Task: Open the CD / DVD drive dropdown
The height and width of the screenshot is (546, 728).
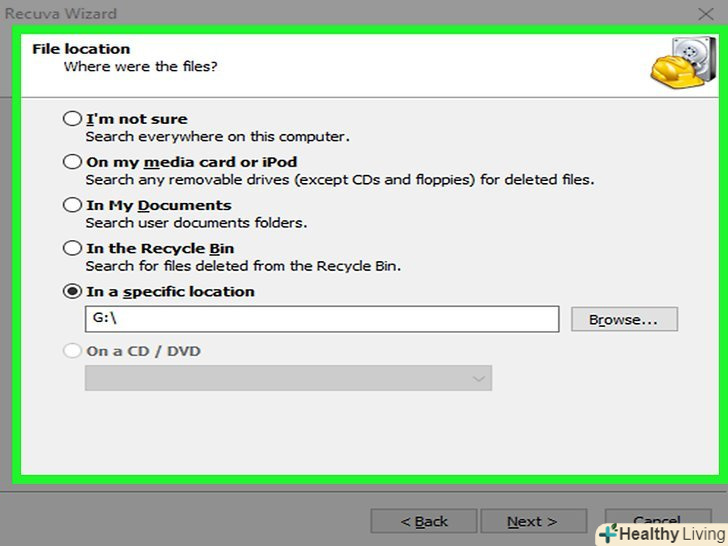Action: [x=288, y=378]
